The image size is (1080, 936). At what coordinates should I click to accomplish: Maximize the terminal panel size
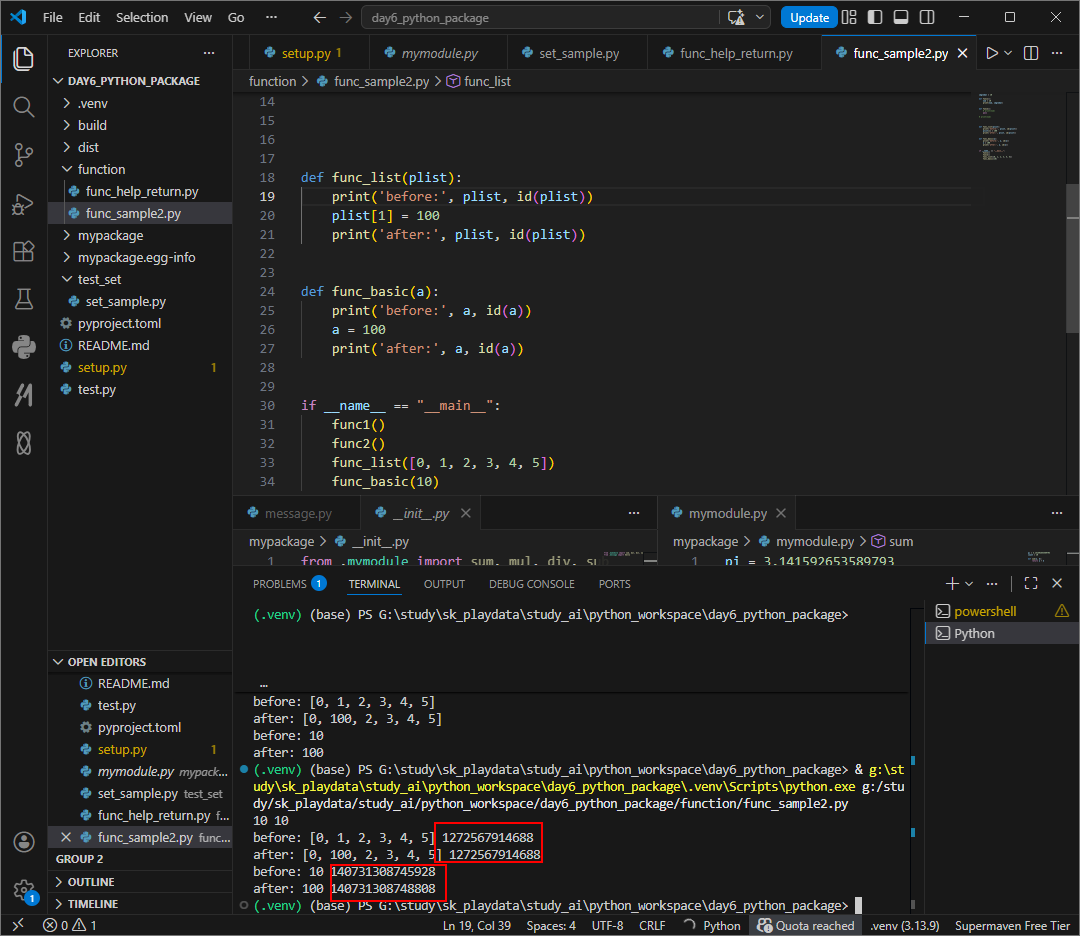[x=1031, y=583]
